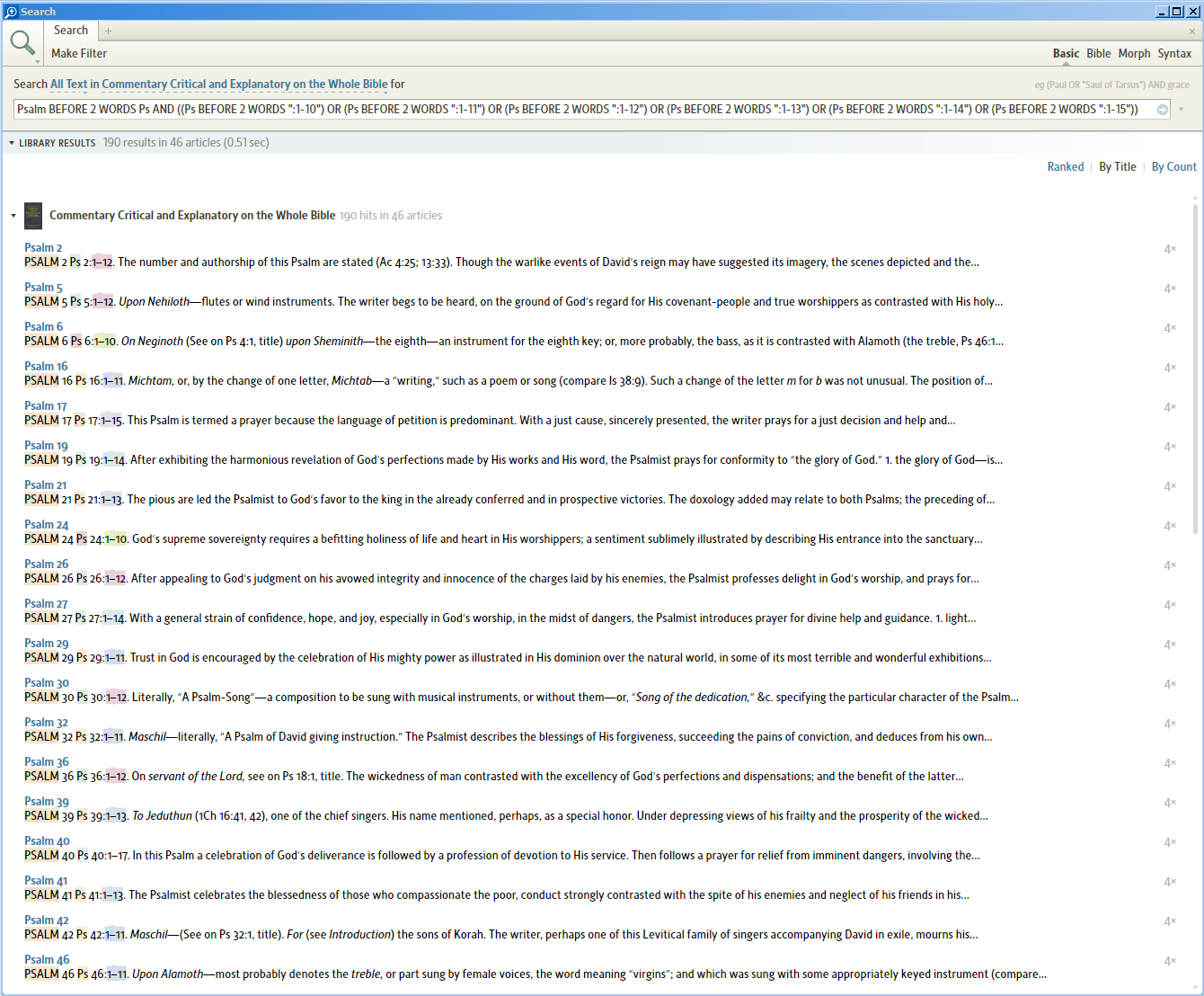Open the Psalm 21 article
The width and height of the screenshot is (1204, 996).
point(46,485)
